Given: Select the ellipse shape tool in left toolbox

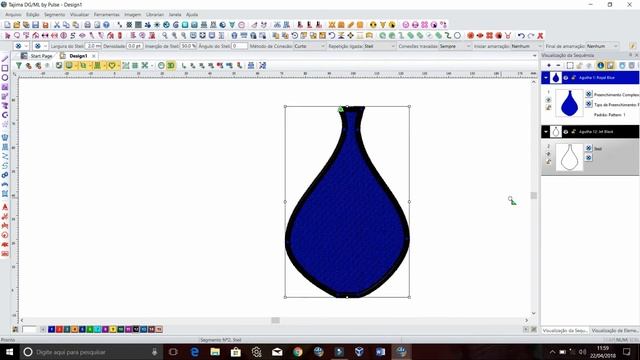Looking at the screenshot, I should point(5,78).
